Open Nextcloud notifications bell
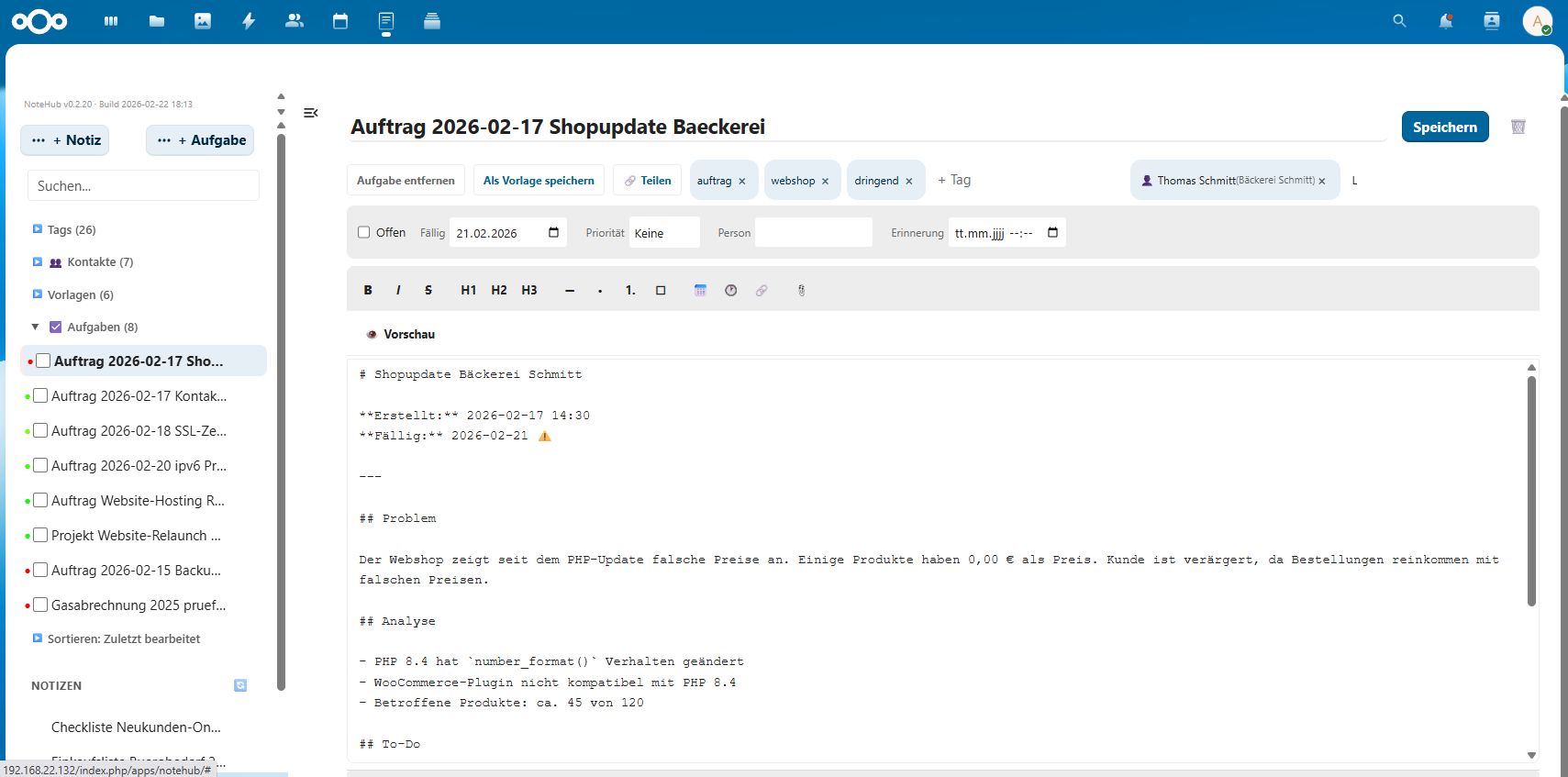 coord(1445,21)
